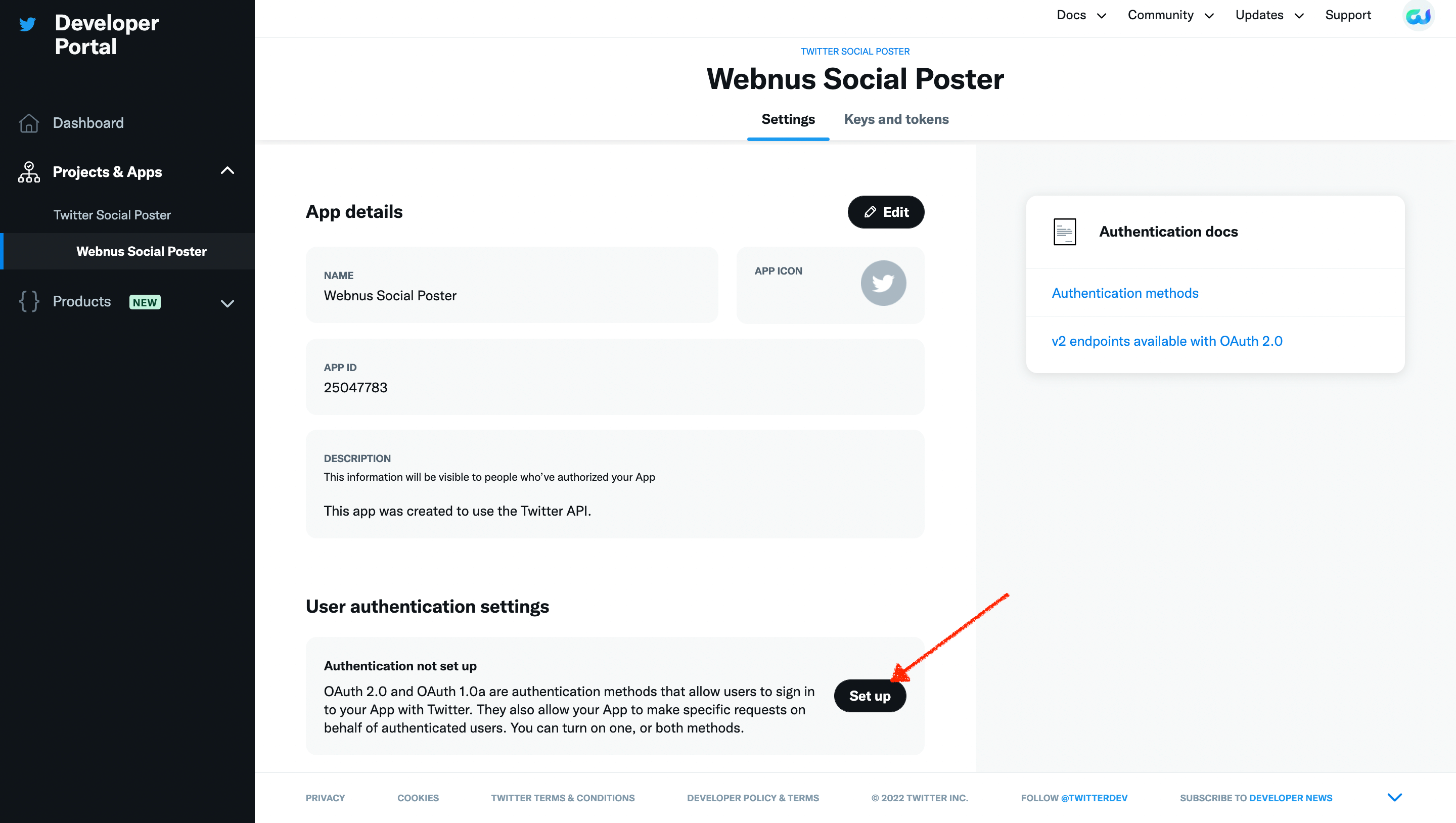Expand the footer with the chevron
This screenshot has height=823, width=1456.
click(1394, 797)
